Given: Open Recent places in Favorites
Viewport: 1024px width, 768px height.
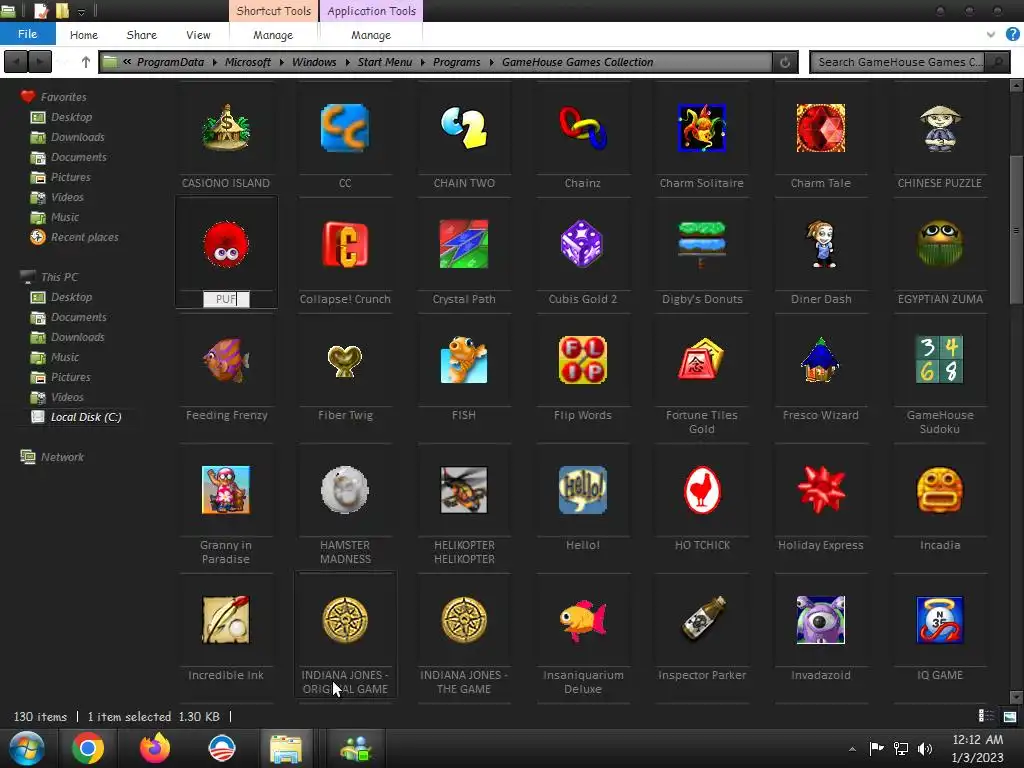Looking at the screenshot, I should (74, 237).
